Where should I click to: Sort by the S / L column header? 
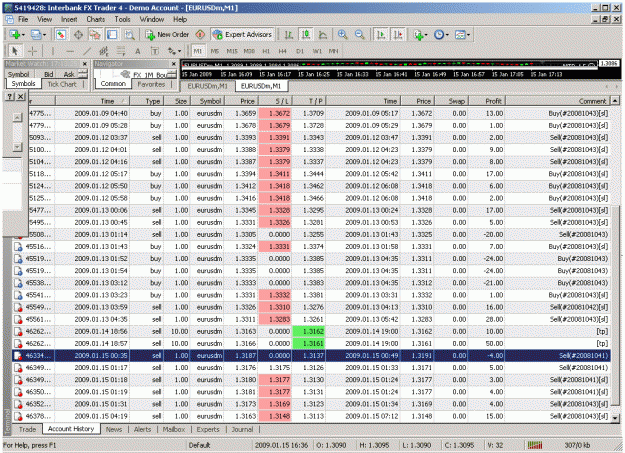pyautogui.click(x=275, y=101)
